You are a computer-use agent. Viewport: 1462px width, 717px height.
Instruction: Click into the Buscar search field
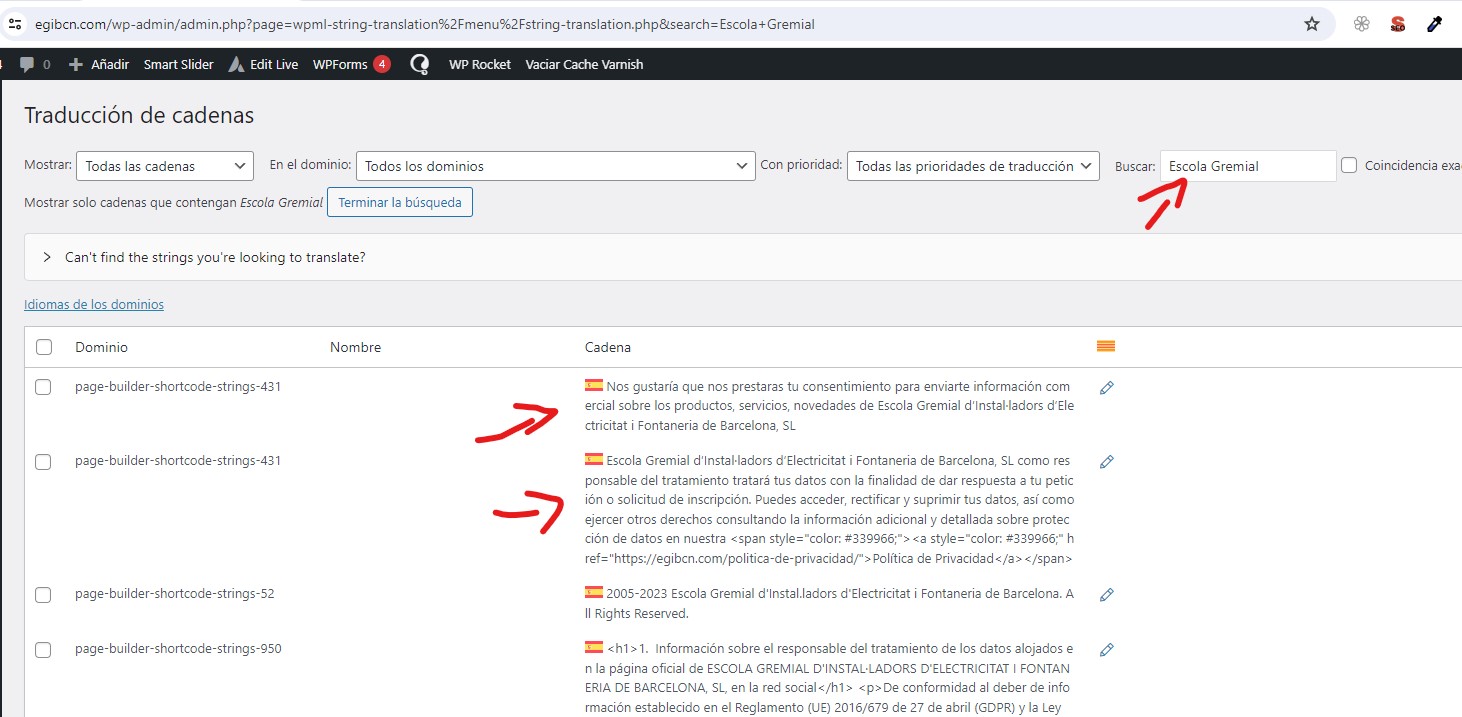coord(1248,166)
